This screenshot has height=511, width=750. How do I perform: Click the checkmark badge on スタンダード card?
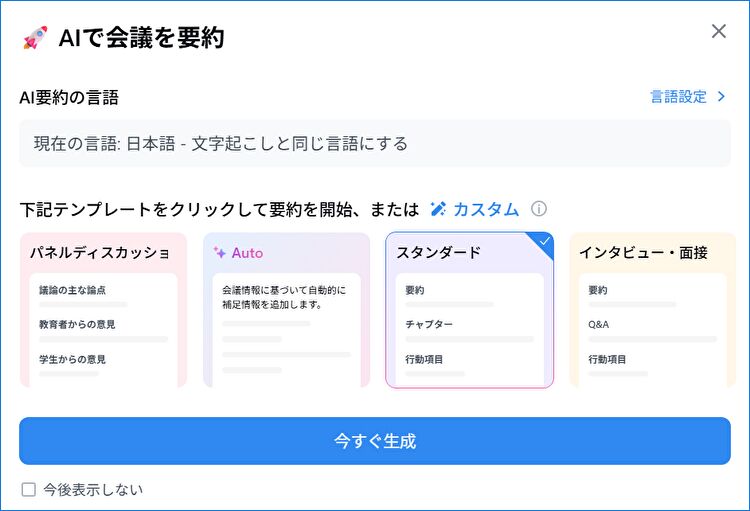544,242
